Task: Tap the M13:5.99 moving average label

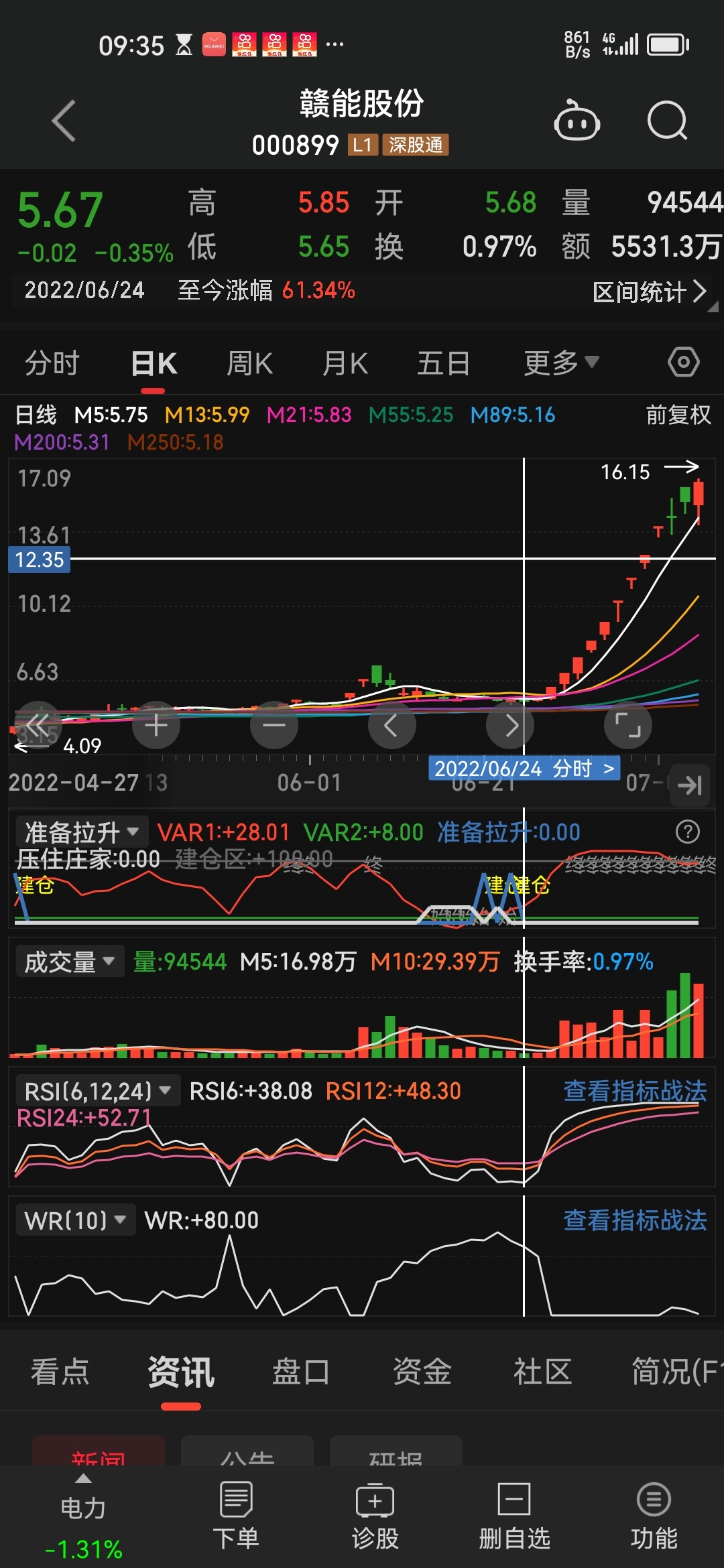Action: click(x=207, y=415)
